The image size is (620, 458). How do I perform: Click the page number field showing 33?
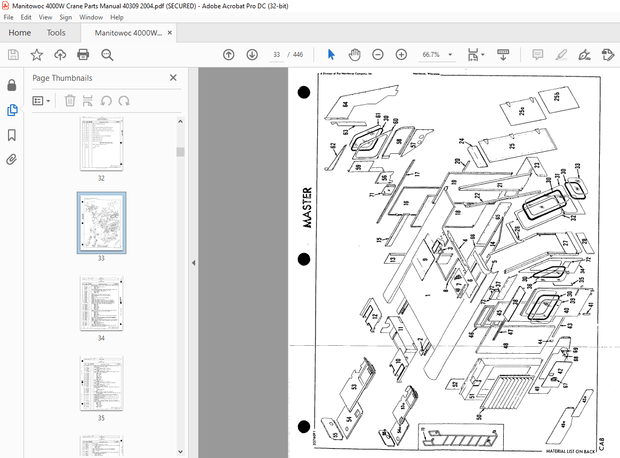[276, 55]
